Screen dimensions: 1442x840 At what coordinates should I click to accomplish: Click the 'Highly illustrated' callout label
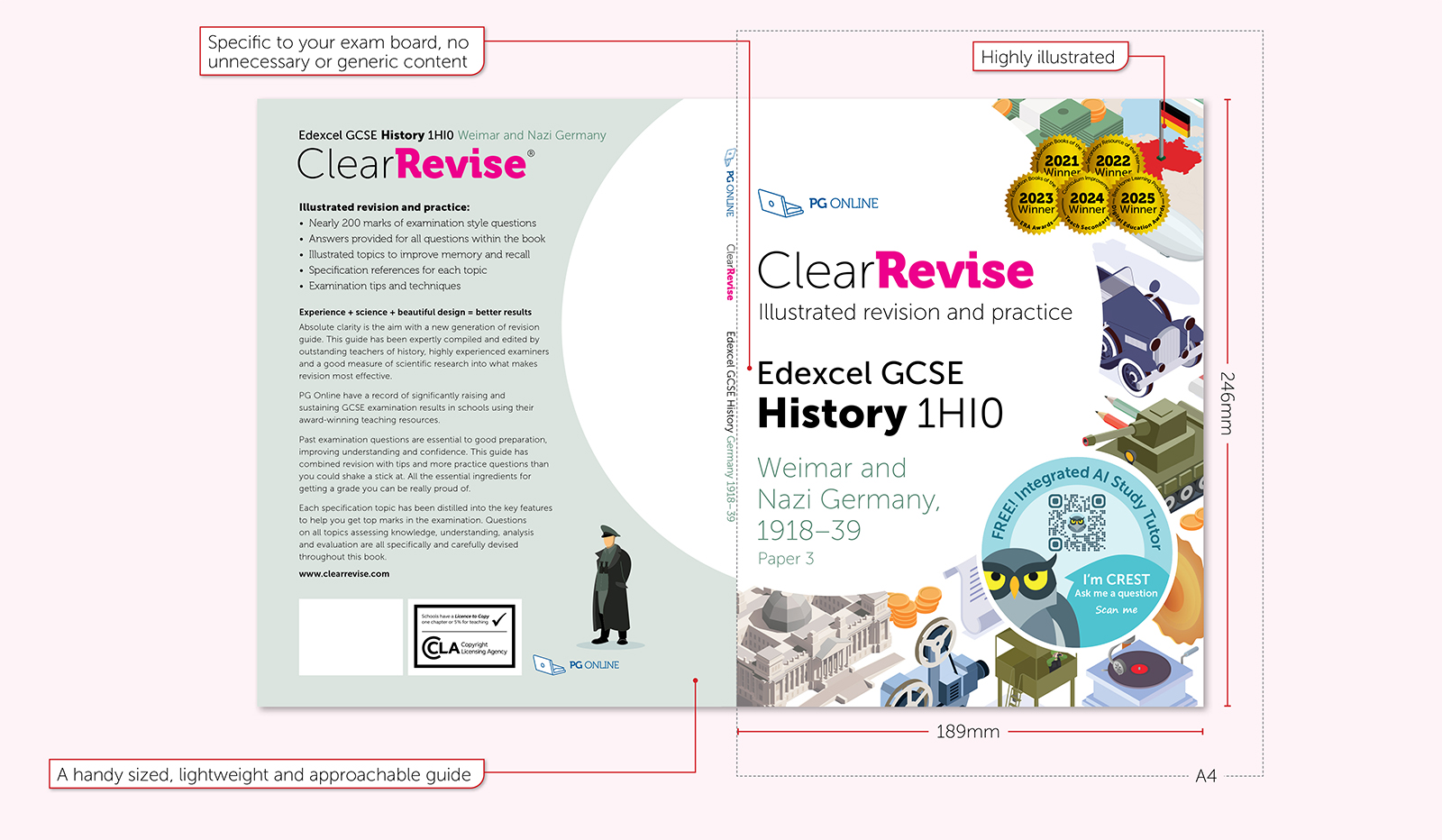tap(1048, 58)
